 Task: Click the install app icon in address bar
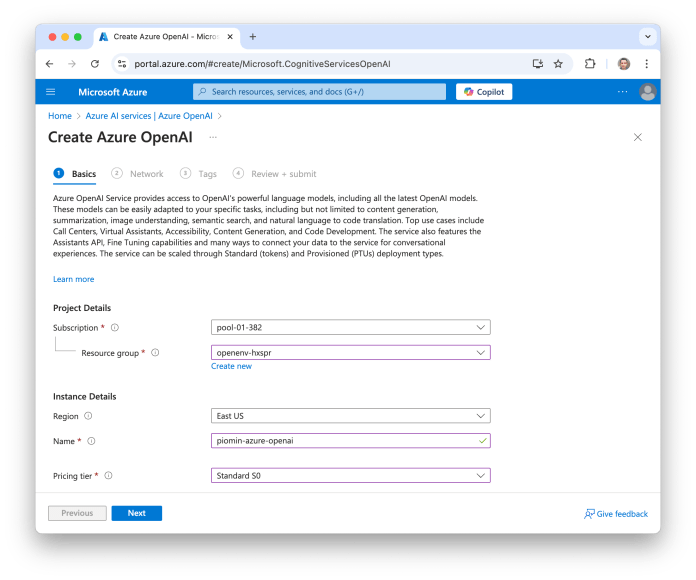pyautogui.click(x=538, y=64)
